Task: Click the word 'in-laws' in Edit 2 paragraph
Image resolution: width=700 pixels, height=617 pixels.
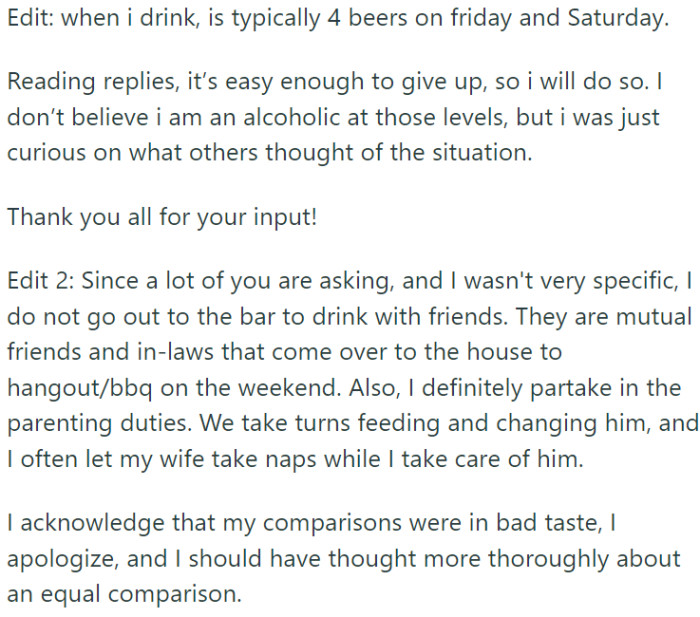Action: (175, 352)
